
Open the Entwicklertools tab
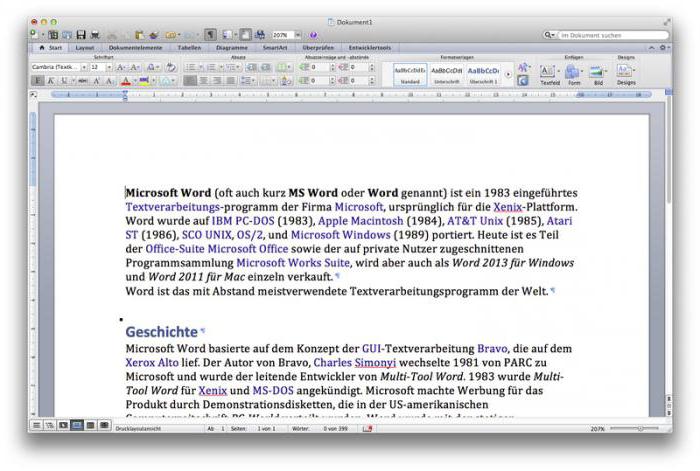370,47
